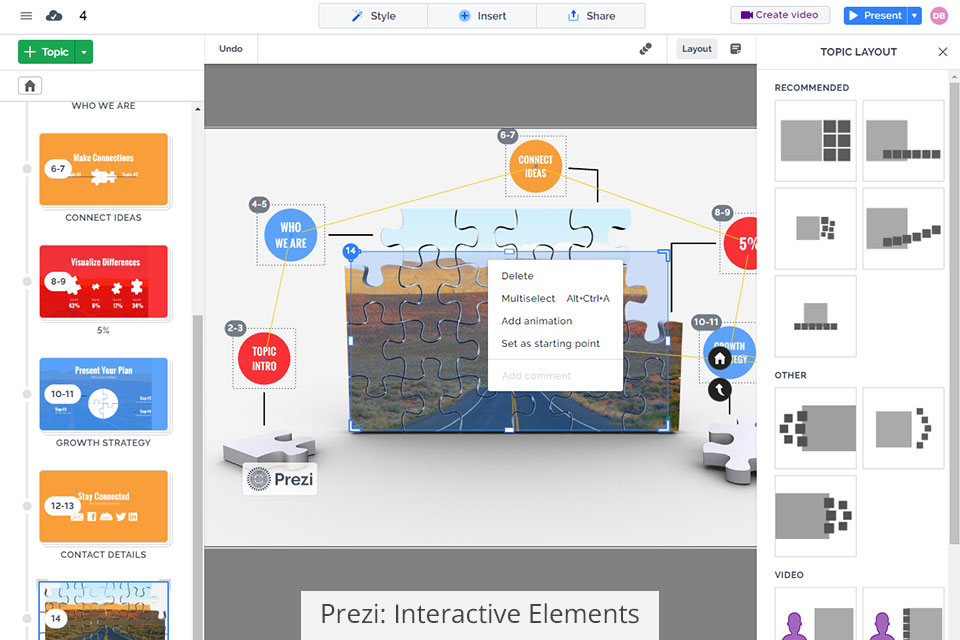Click the connector link icon in toolbar

coord(645,49)
